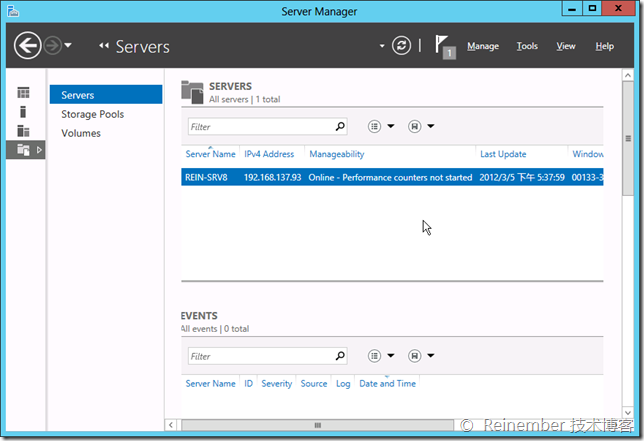Refresh the Server Manager view
The width and height of the screenshot is (644, 441).
coord(402,46)
